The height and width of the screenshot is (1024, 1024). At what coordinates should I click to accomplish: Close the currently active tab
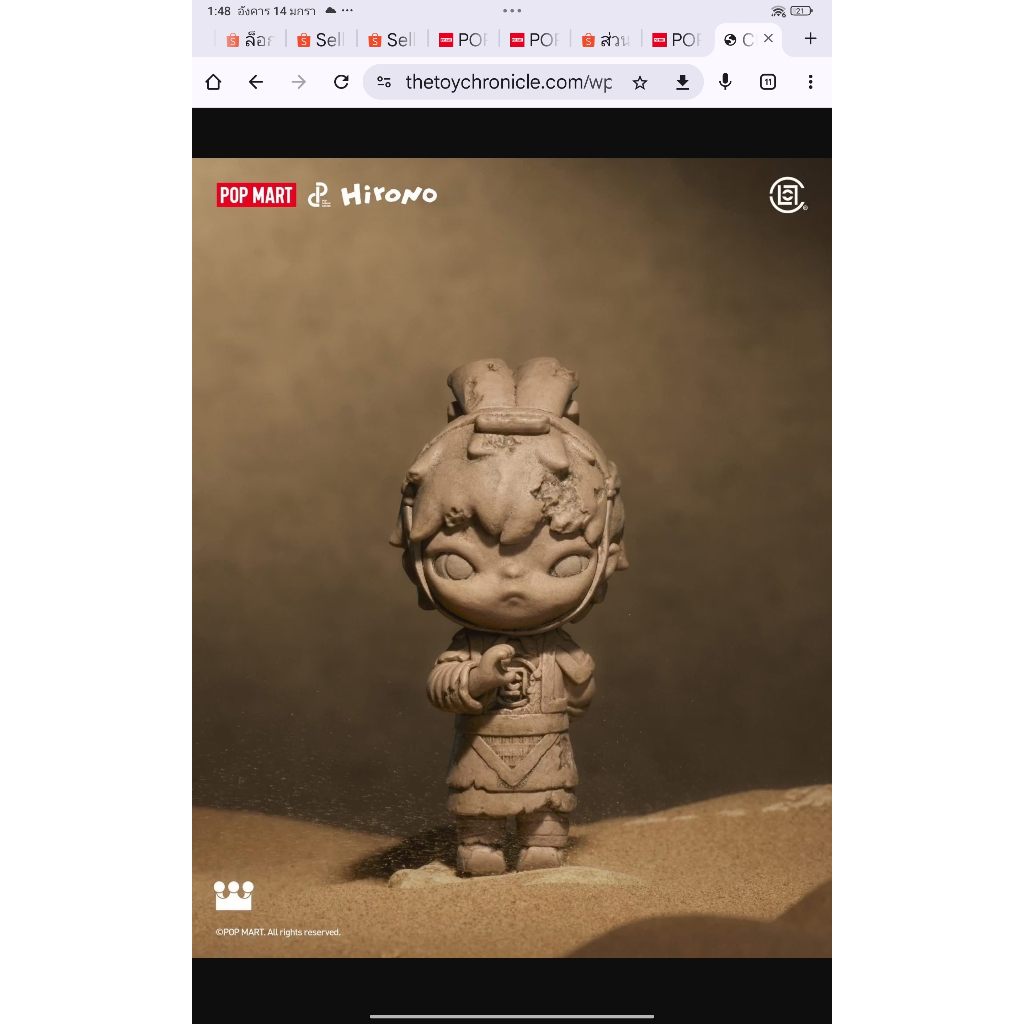click(769, 39)
